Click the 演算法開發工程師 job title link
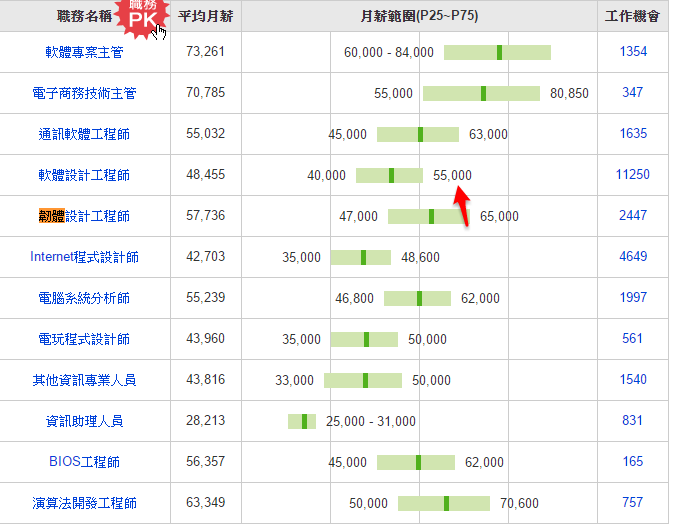675x526 pixels. click(84, 503)
